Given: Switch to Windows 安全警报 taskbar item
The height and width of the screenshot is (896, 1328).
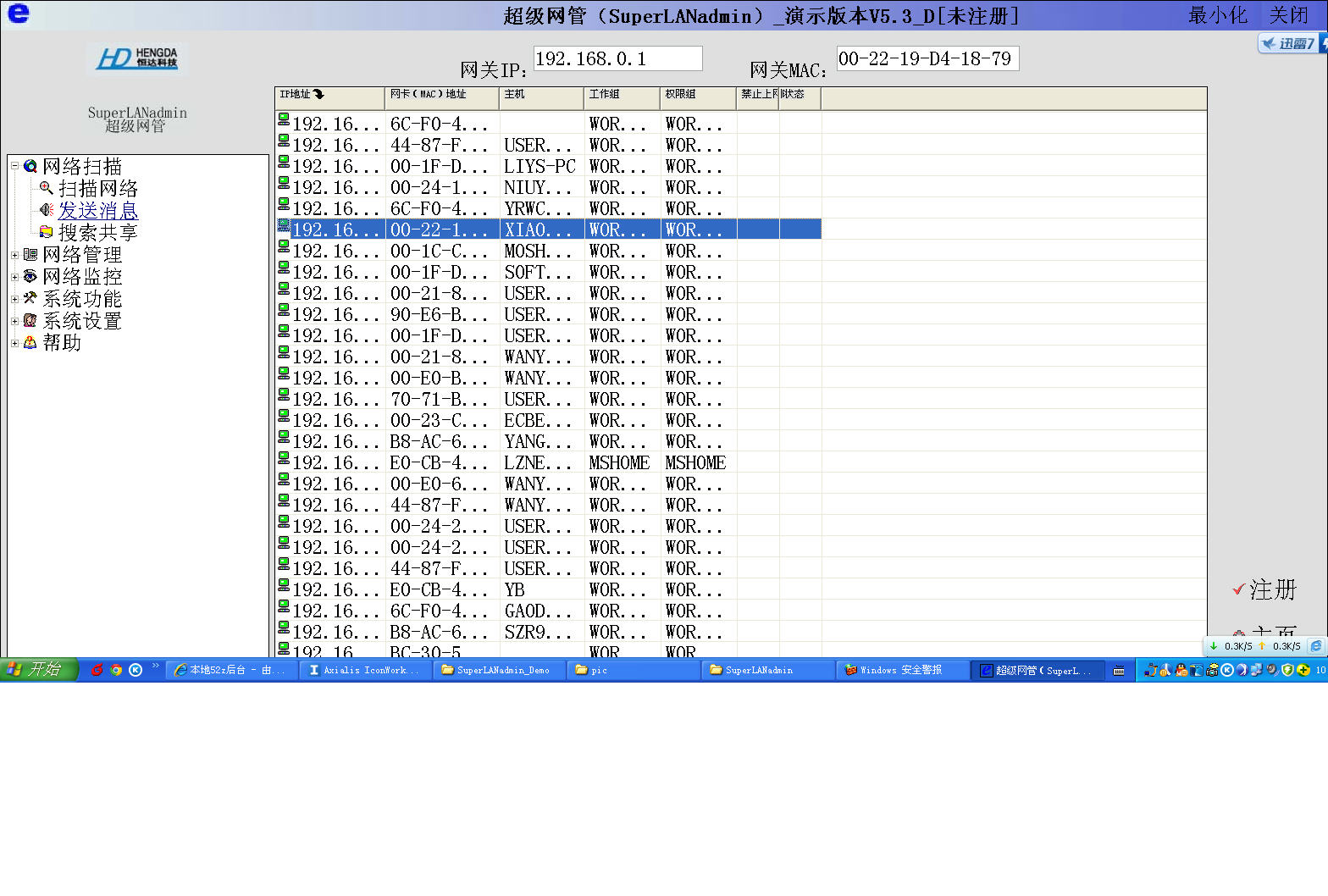Looking at the screenshot, I should click(901, 670).
